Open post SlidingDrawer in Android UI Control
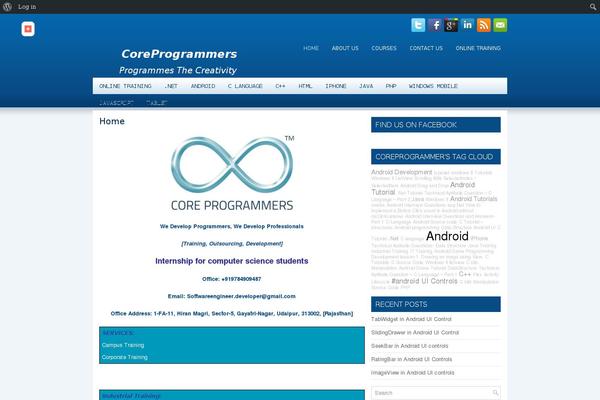 pos(415,333)
